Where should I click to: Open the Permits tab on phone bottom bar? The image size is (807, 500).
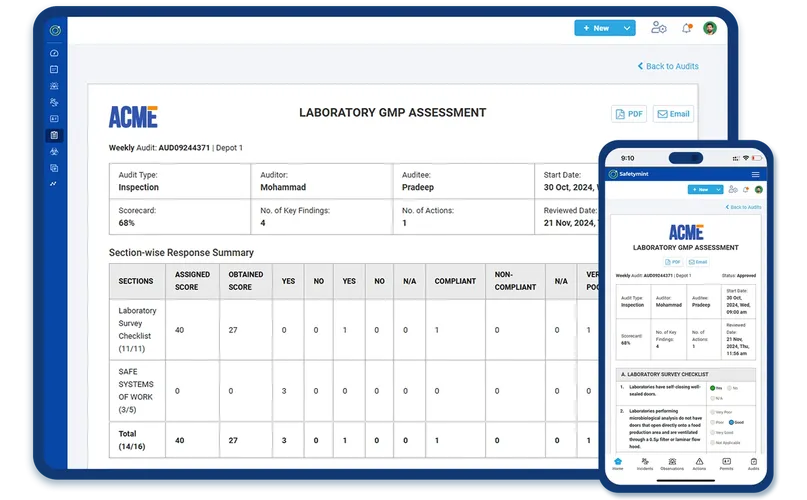(727, 464)
